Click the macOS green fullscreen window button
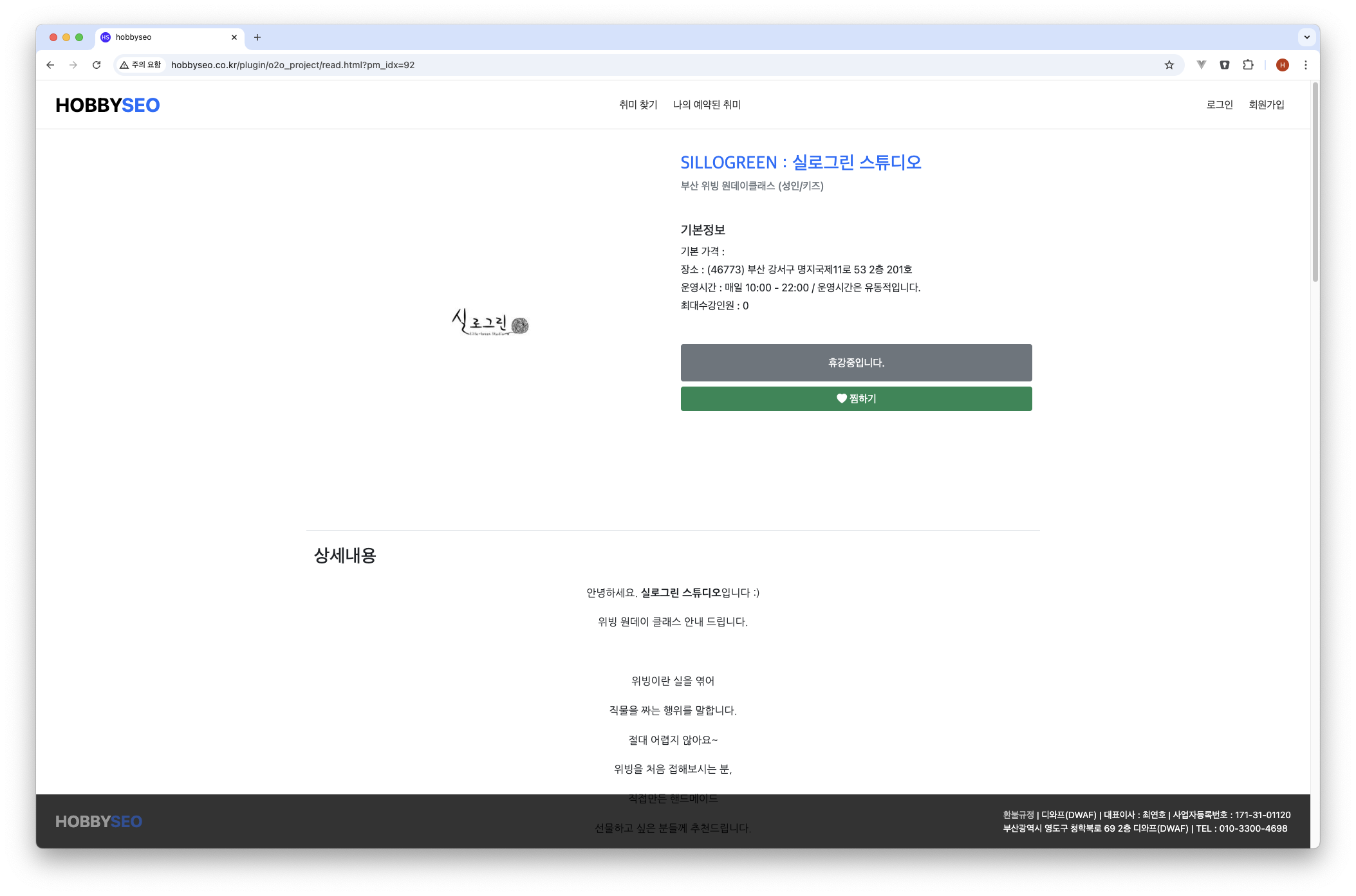Screen dimensions: 1356x896 pos(79,37)
